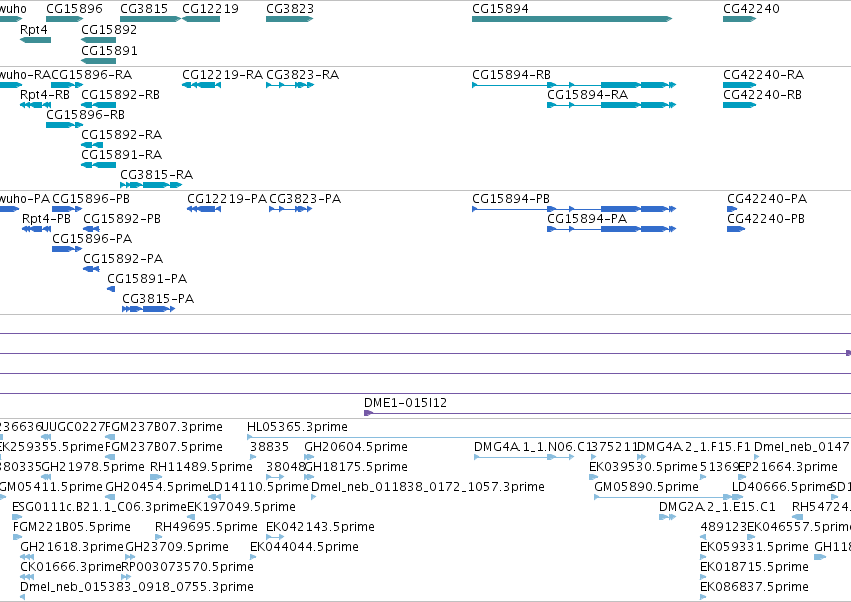
Task: Select protein Rpt4-PB
Action: [x=36, y=229]
